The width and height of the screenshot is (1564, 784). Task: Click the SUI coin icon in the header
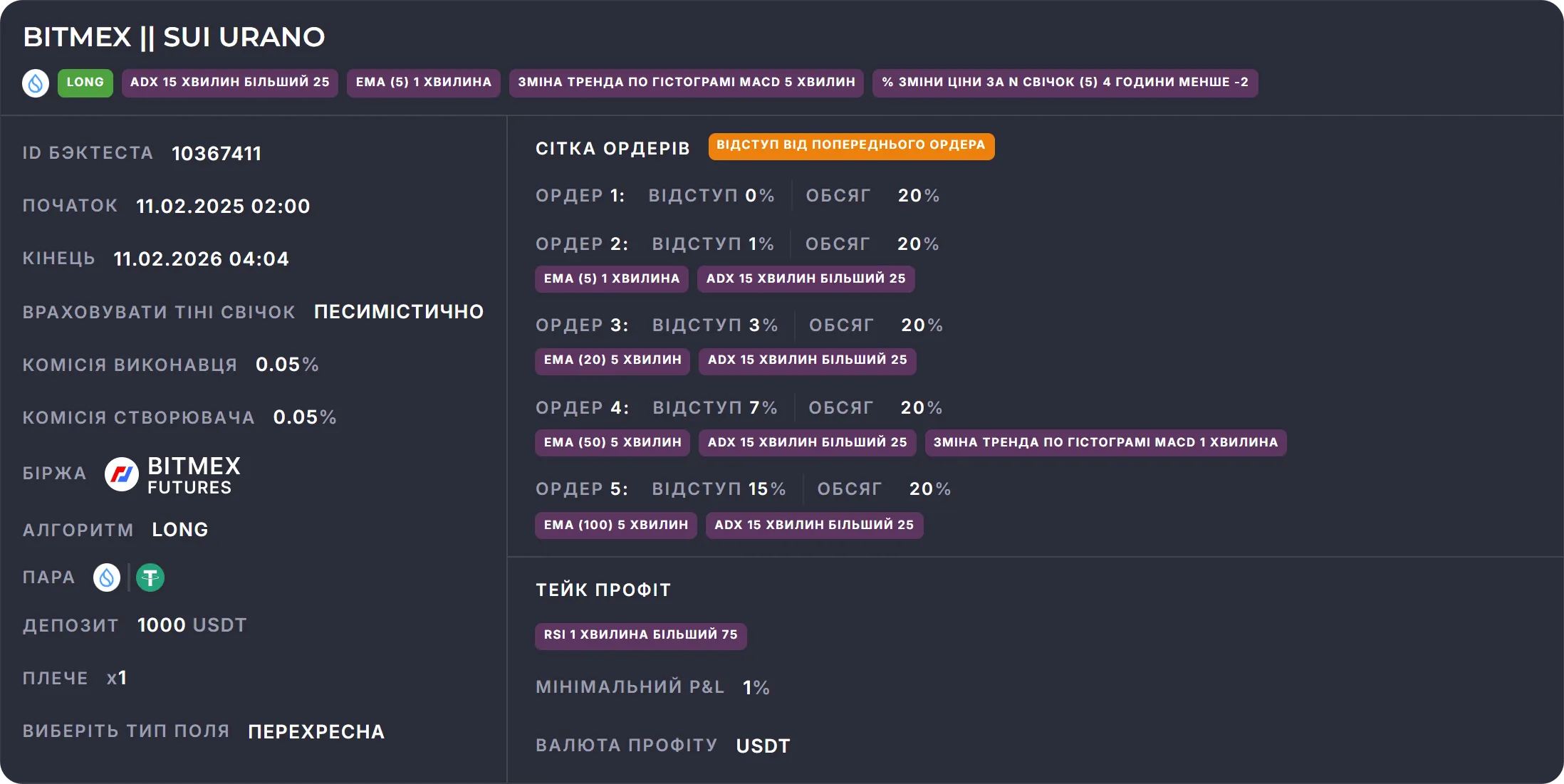[35, 83]
